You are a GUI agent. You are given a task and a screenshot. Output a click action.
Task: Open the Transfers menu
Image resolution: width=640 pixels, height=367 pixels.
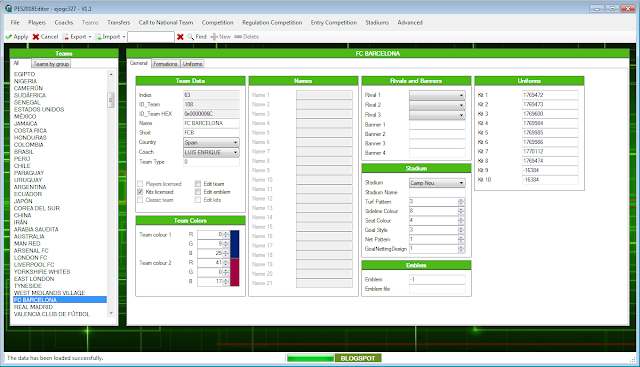point(118,22)
